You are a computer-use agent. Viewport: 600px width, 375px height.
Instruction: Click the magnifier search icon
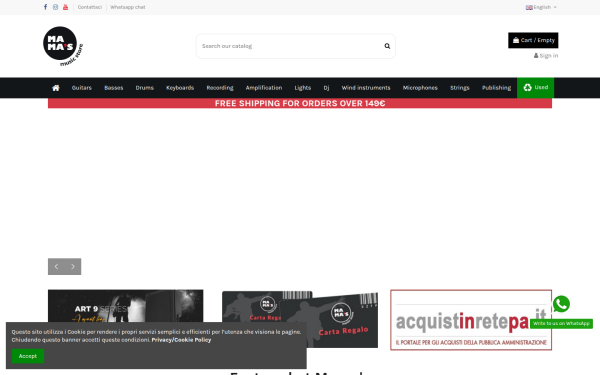[387, 46]
